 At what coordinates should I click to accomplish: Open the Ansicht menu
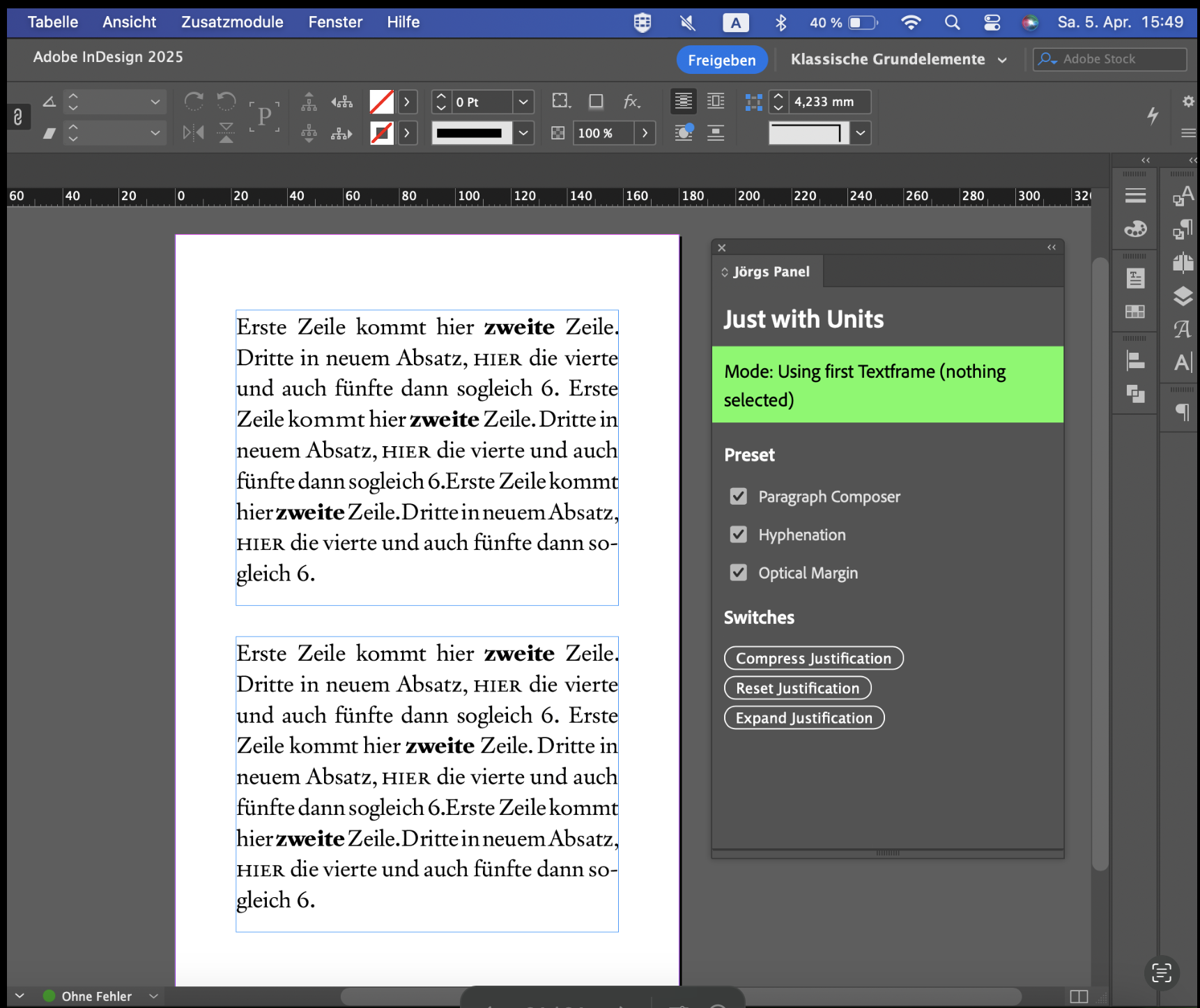click(x=130, y=22)
